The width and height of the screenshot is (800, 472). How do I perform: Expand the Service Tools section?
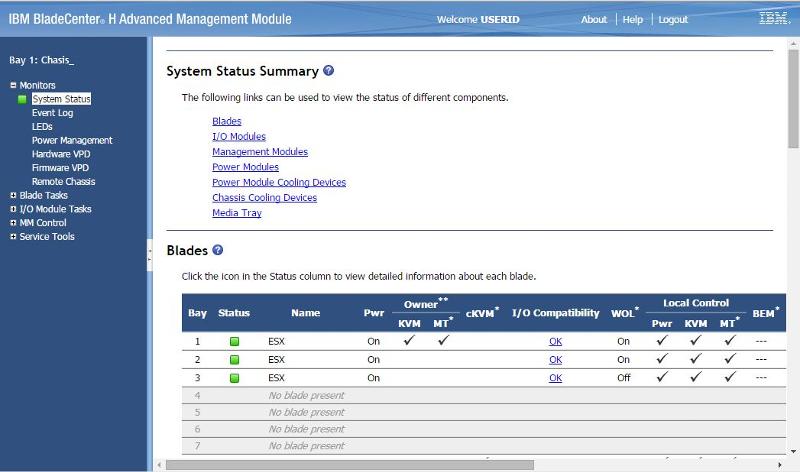tap(13, 236)
